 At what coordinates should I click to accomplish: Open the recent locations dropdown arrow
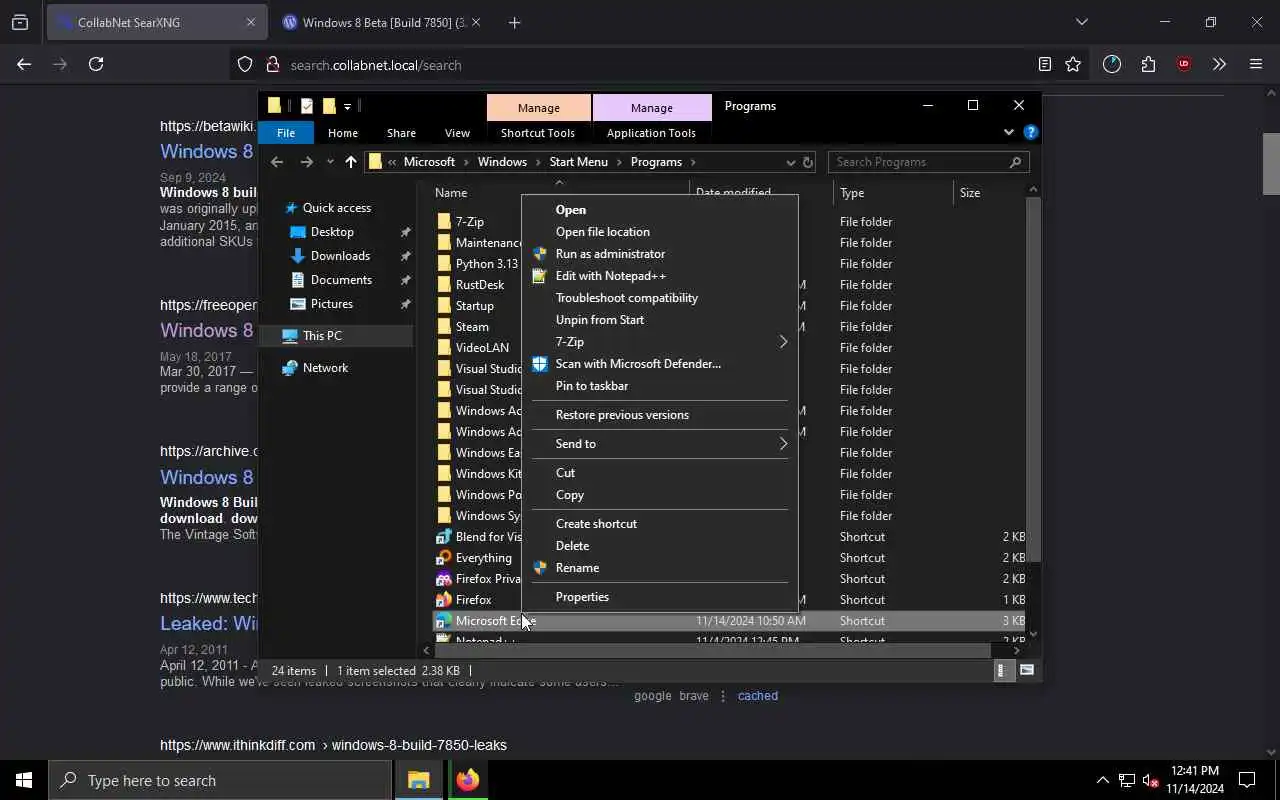point(330,162)
